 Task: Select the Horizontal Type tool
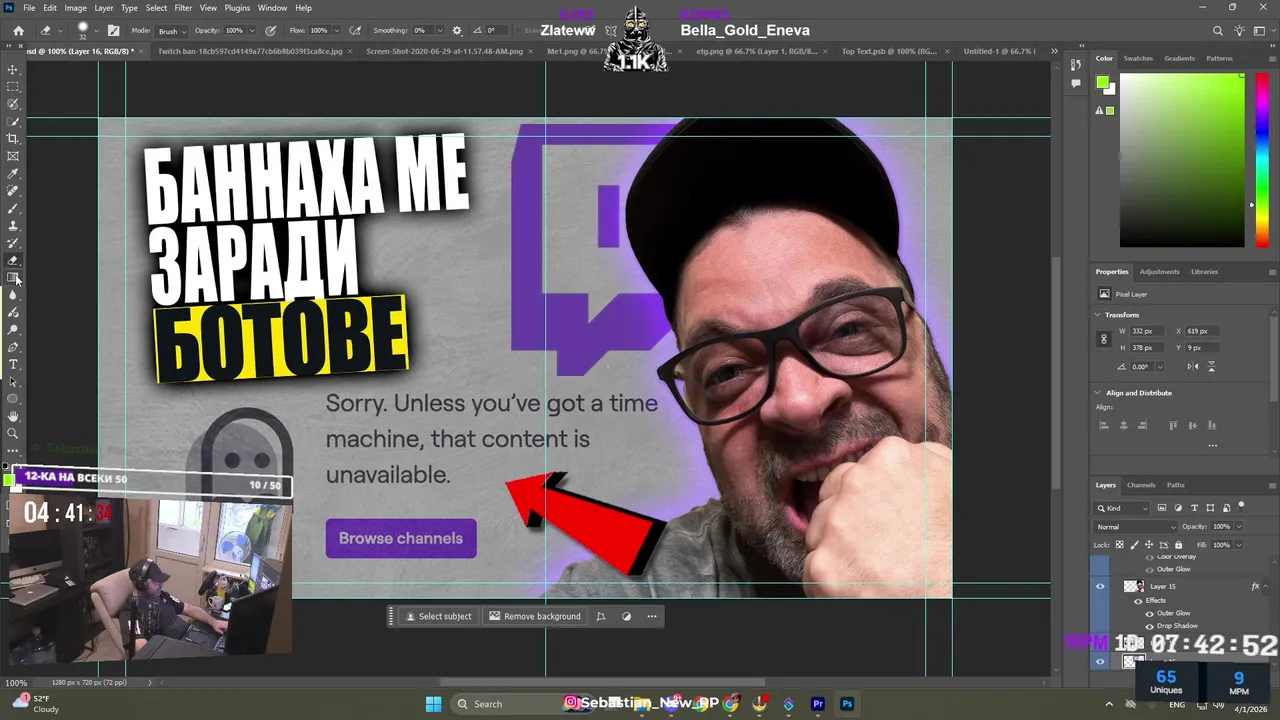(x=13, y=364)
